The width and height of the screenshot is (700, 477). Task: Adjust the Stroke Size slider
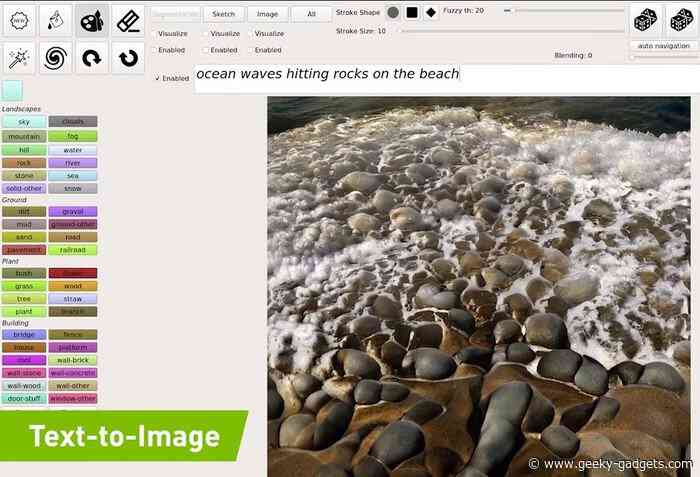[x=512, y=31]
